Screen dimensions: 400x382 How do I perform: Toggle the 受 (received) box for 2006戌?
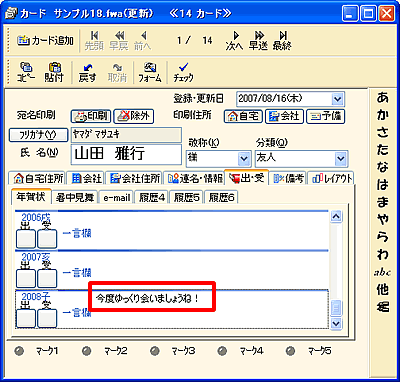coord(47,238)
